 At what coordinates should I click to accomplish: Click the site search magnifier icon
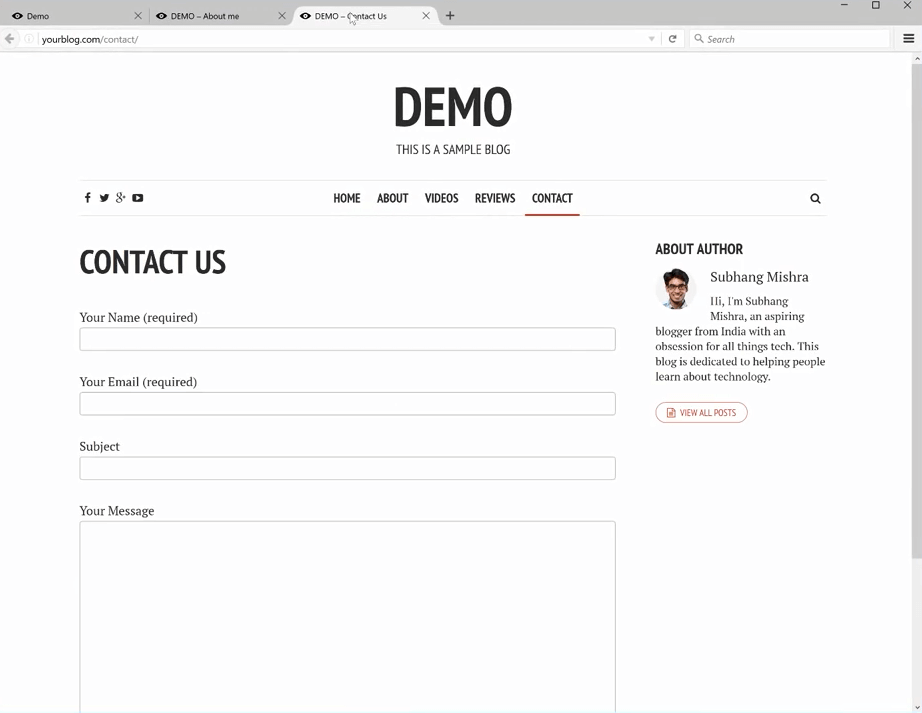815,199
